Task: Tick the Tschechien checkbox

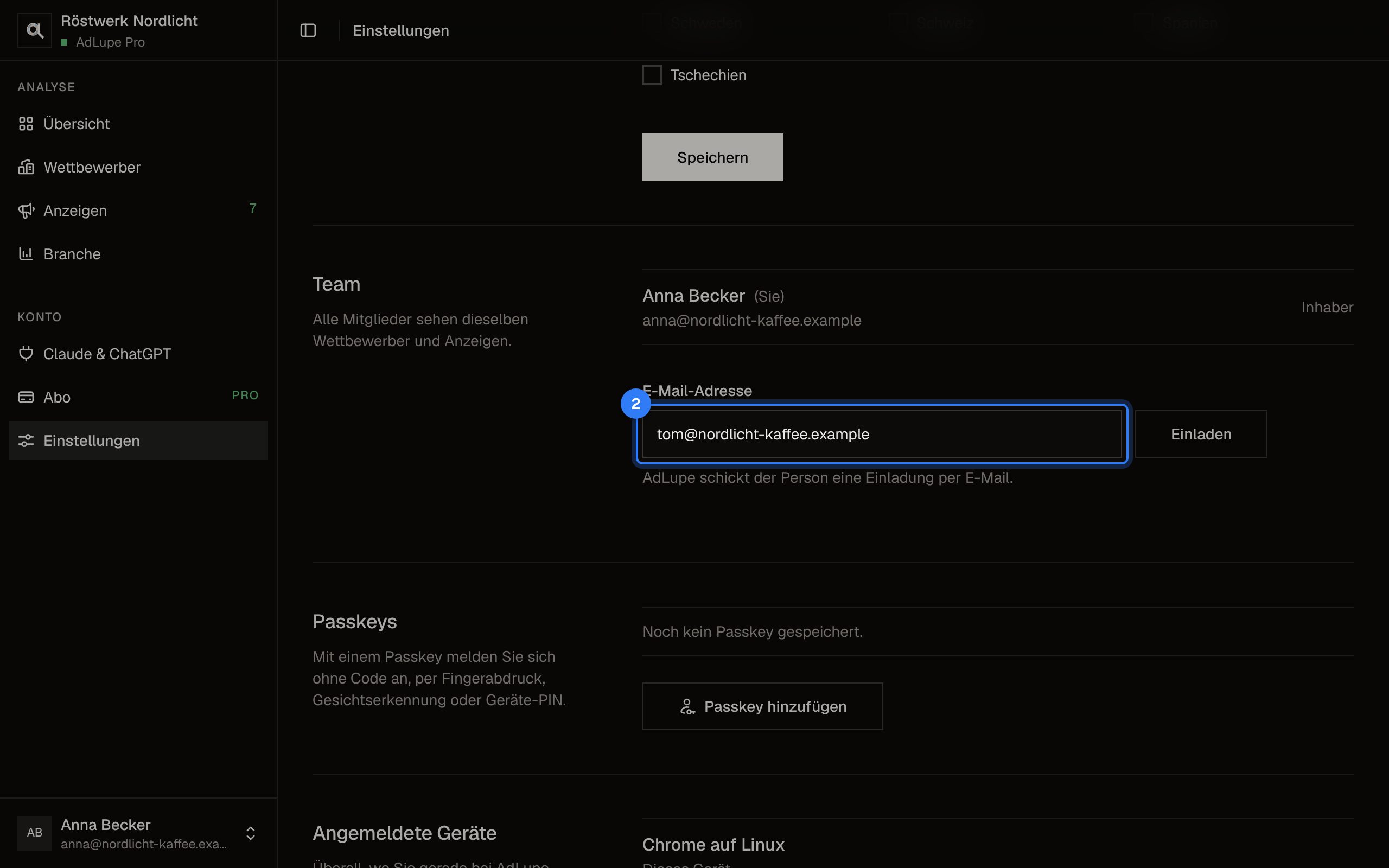Action: coord(652,75)
